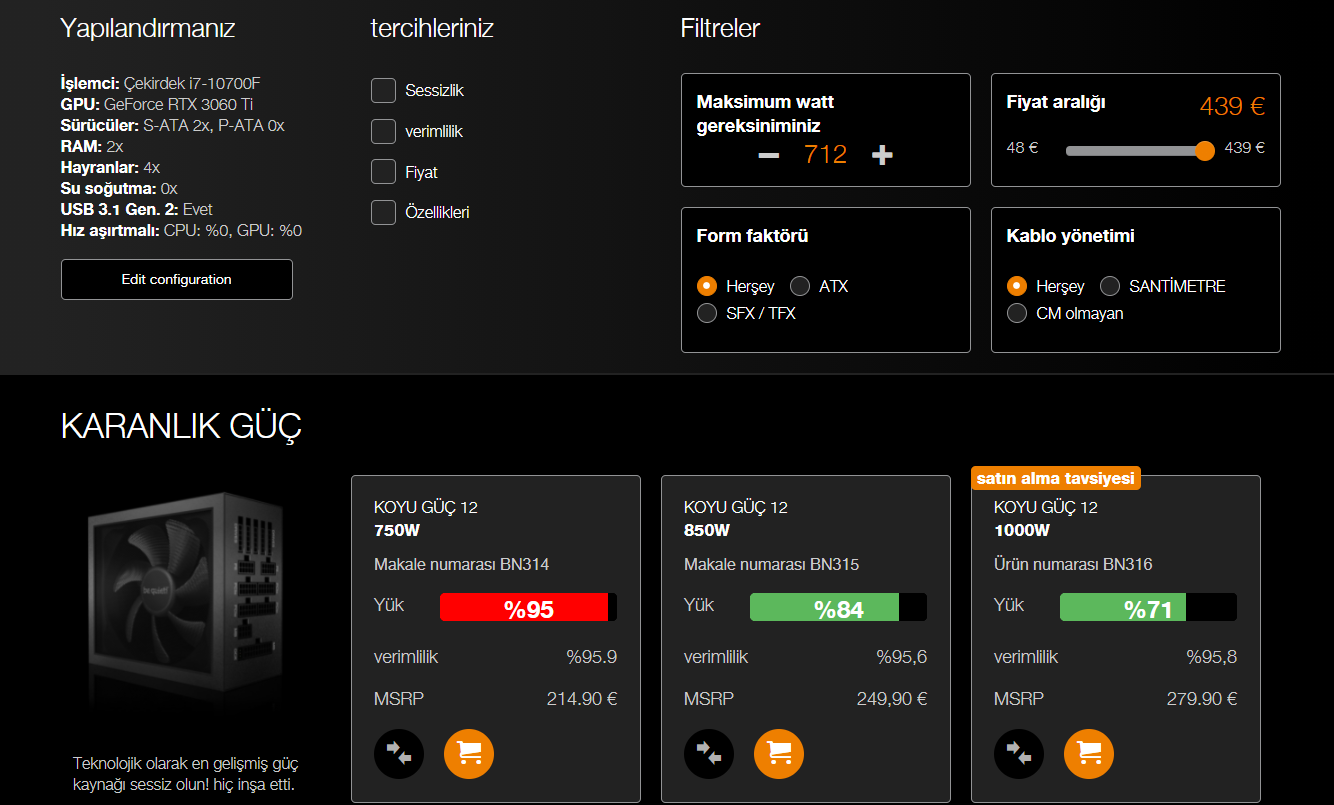1334x805 pixels.
Task: Click the Sürücüler S-ATA 2x line
Action: (173, 125)
